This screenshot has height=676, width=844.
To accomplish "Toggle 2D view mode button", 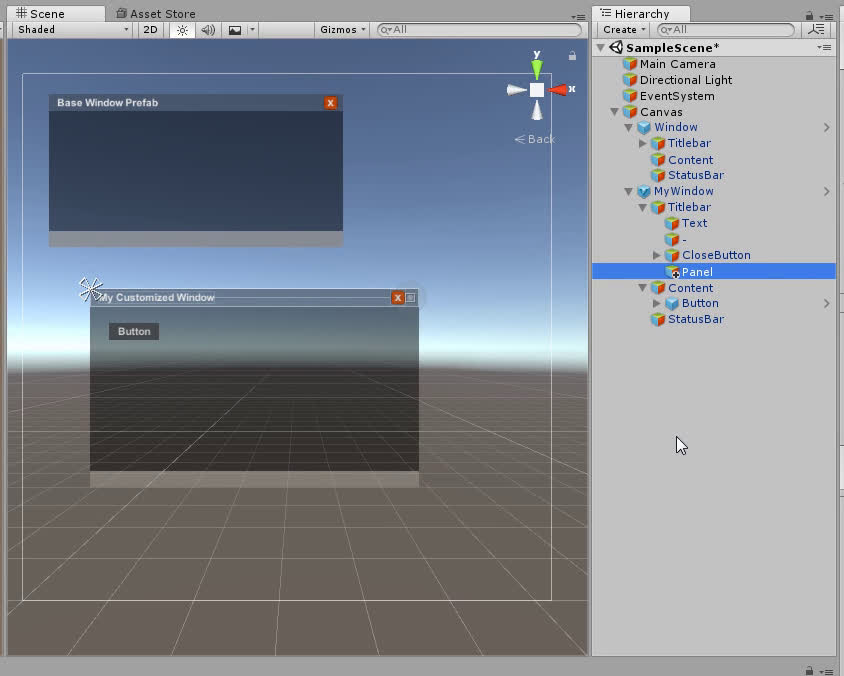I will [x=150, y=30].
